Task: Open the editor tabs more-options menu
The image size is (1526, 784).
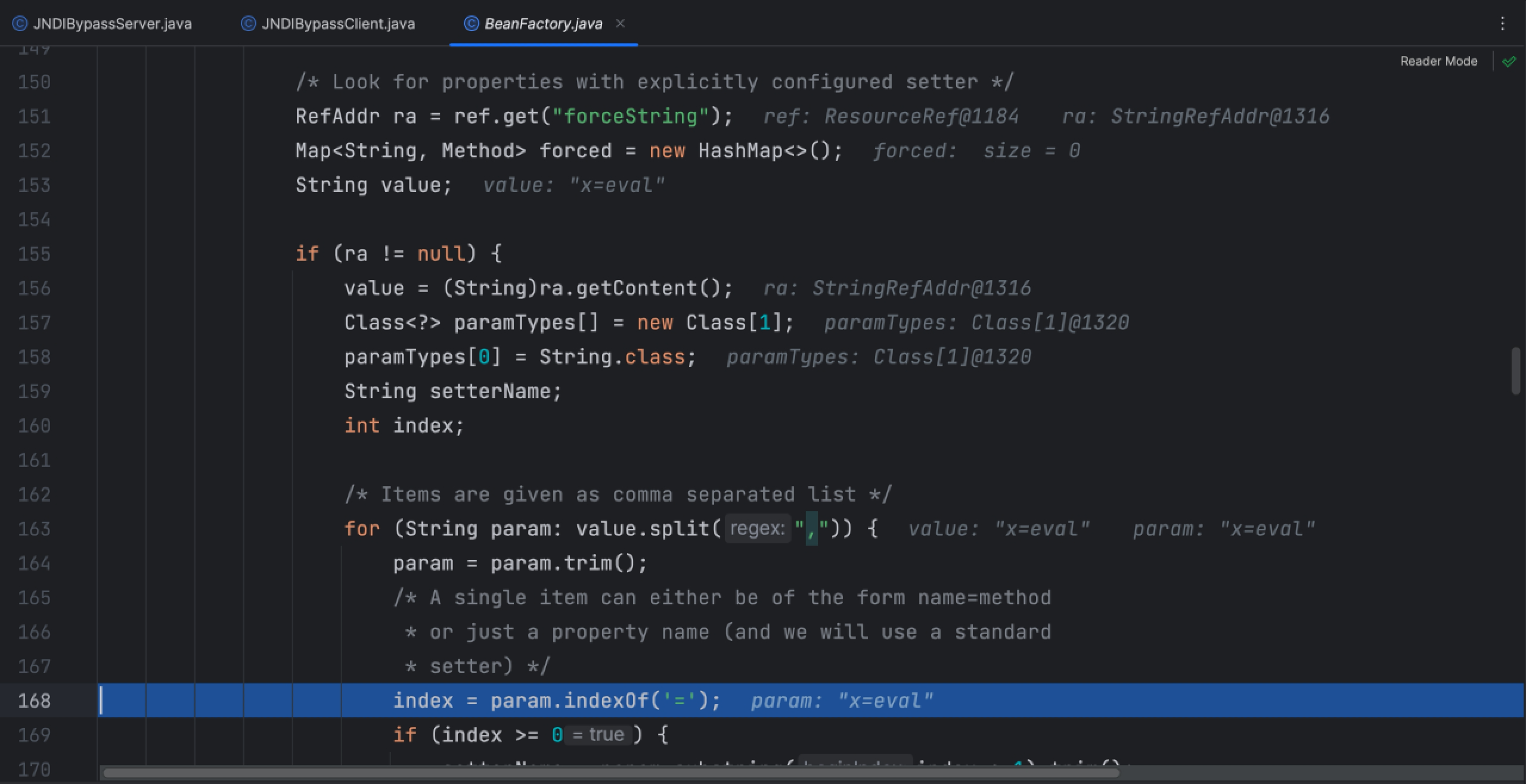Action: (1502, 23)
